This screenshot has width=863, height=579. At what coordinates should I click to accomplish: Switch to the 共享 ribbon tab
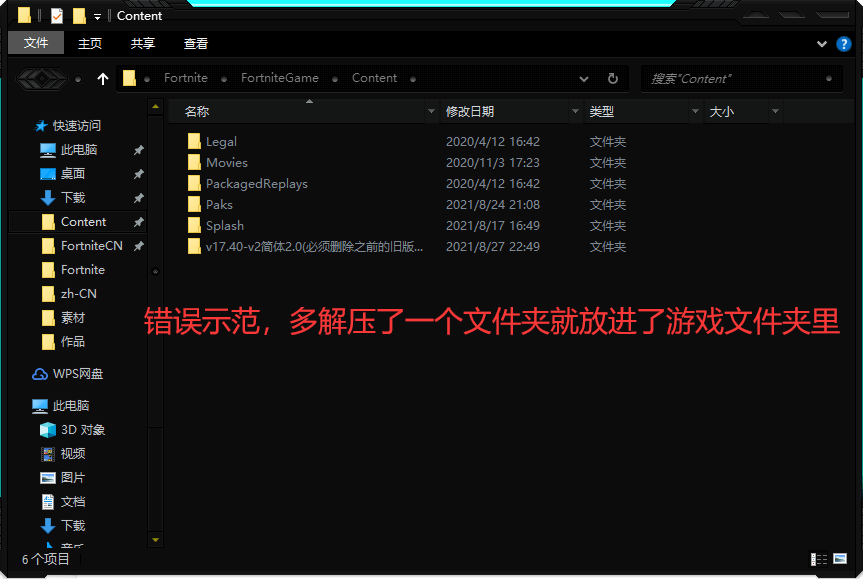143,43
